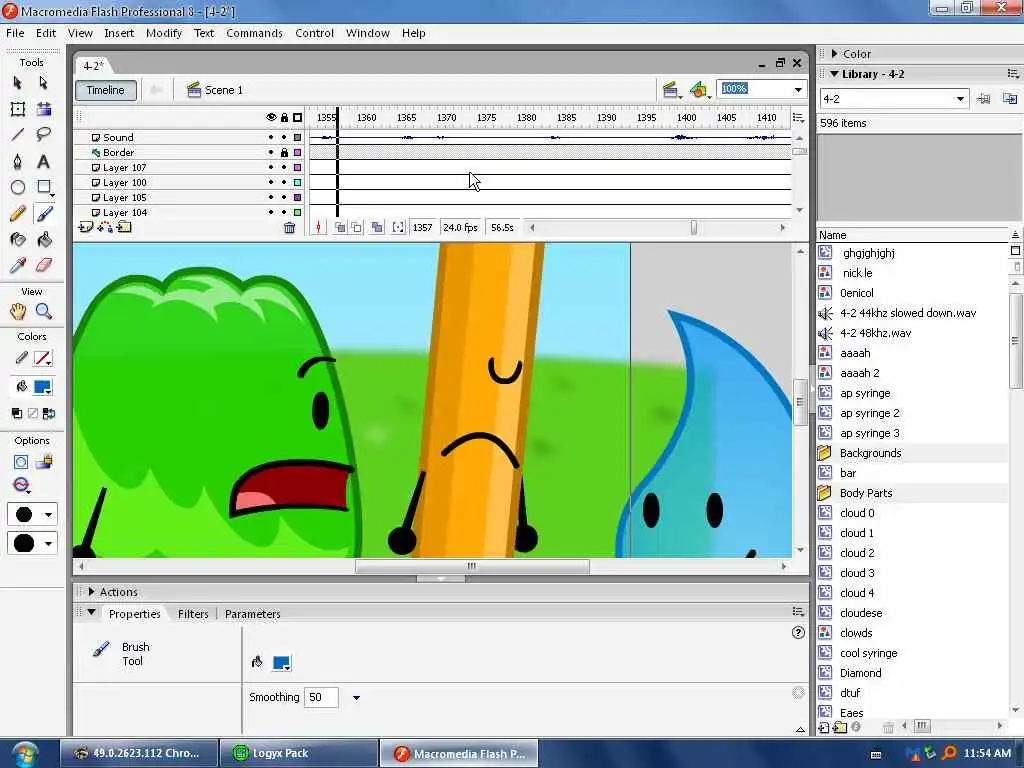
Task: Click the Edit Scene clapper icon
Action: (x=670, y=90)
